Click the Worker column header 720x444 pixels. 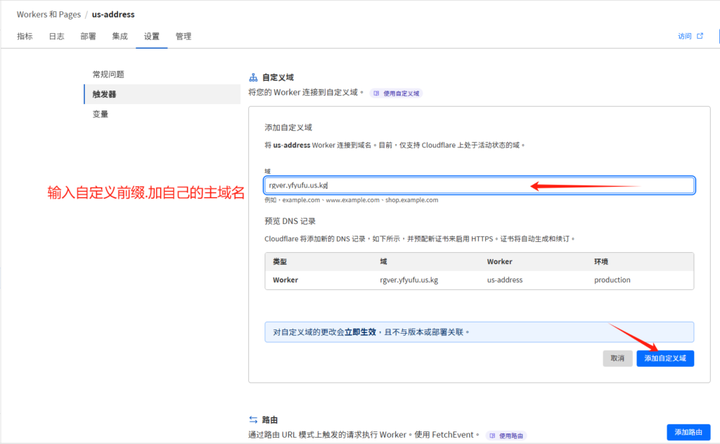(x=500, y=262)
